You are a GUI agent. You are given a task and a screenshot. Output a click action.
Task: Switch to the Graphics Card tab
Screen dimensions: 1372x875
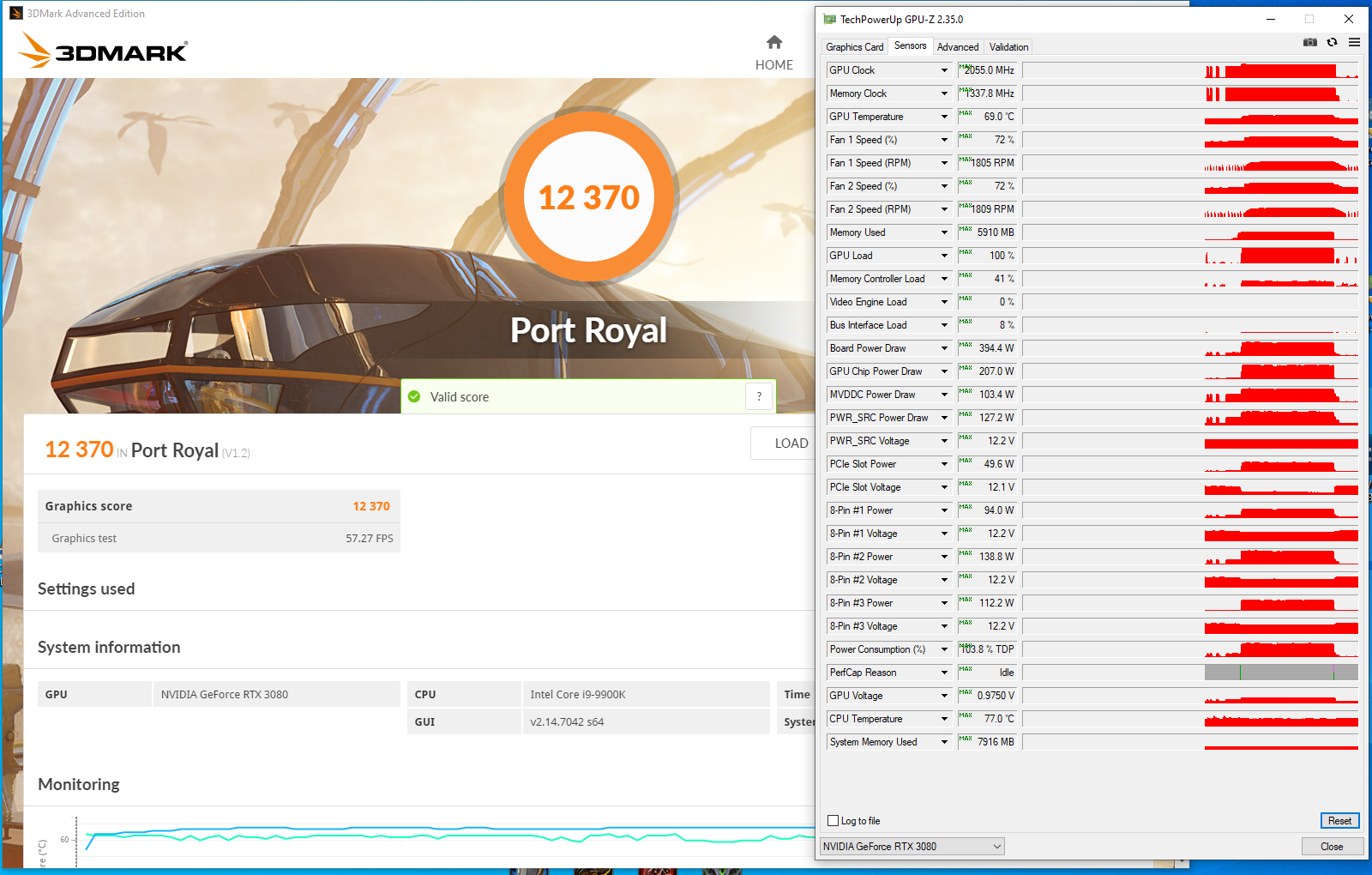(854, 47)
